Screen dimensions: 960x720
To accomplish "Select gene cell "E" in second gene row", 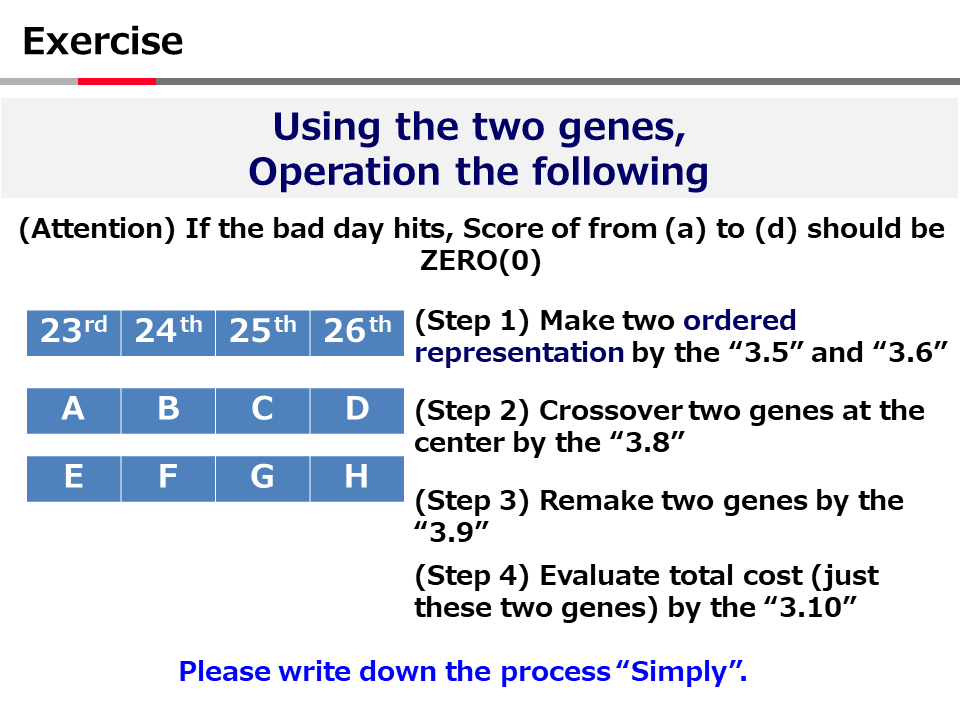I will coord(73,478).
